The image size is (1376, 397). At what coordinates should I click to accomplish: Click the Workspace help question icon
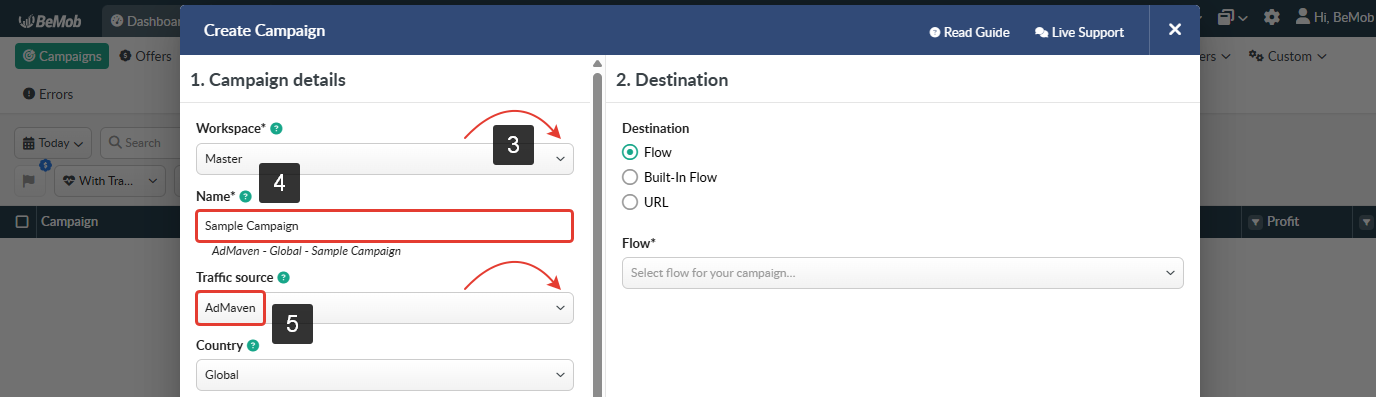click(x=276, y=129)
